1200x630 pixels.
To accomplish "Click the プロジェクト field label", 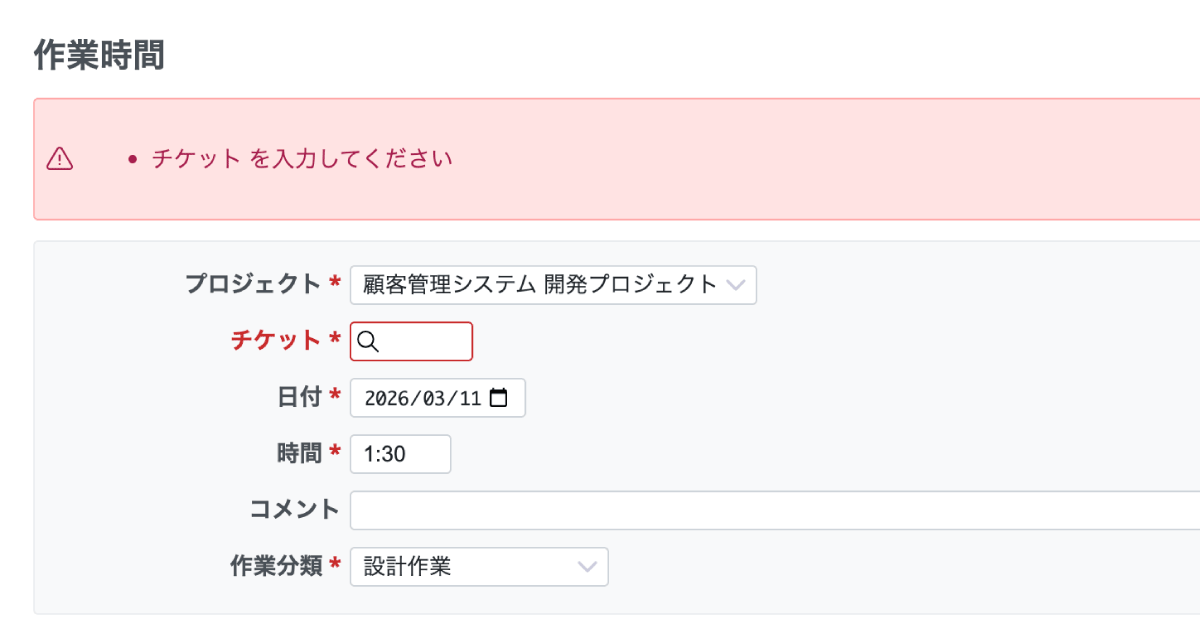I will tap(253, 284).
